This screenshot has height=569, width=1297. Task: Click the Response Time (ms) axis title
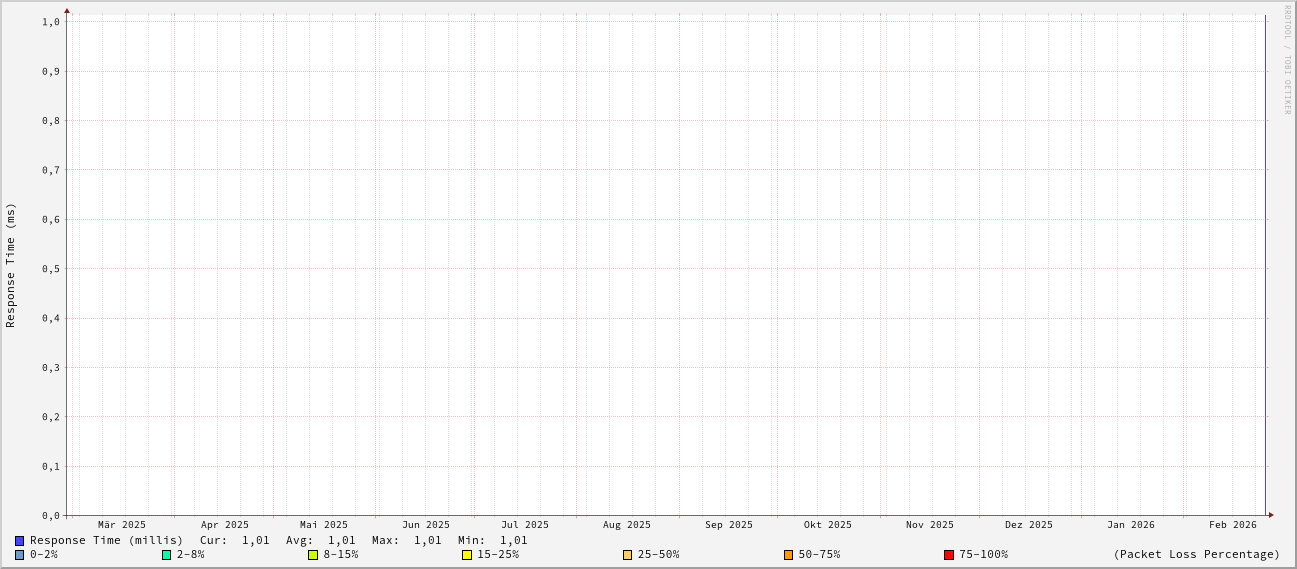[11, 265]
